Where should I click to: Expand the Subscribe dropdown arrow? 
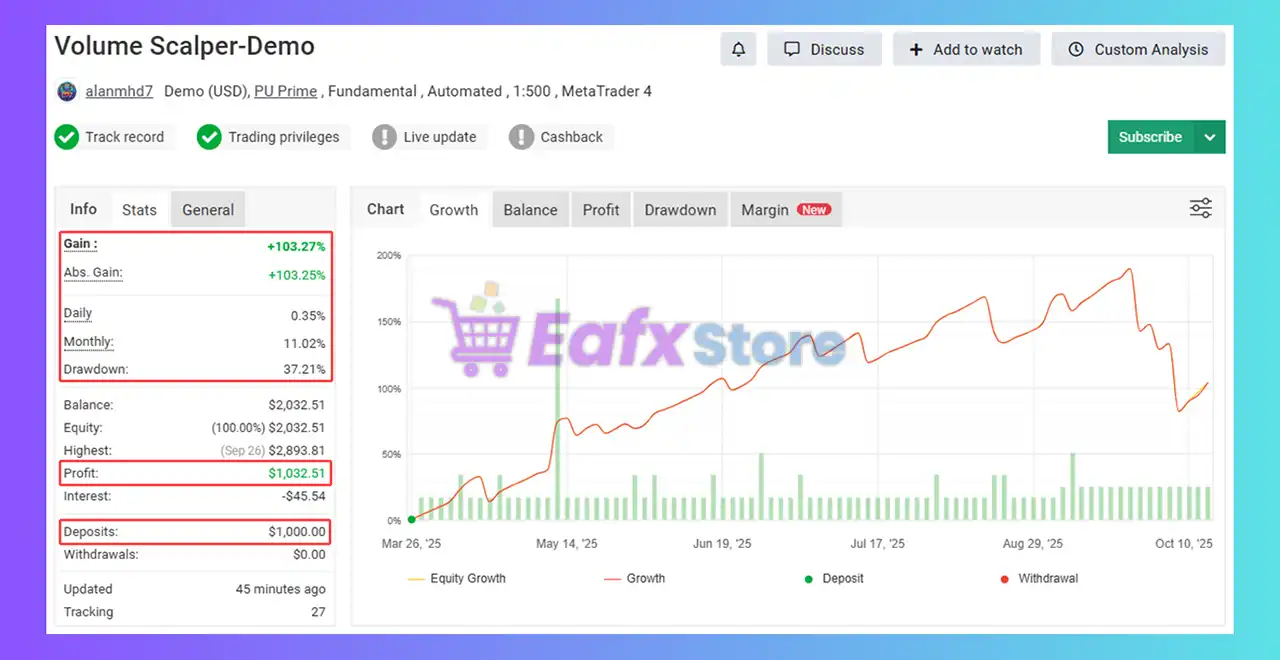pos(1210,137)
